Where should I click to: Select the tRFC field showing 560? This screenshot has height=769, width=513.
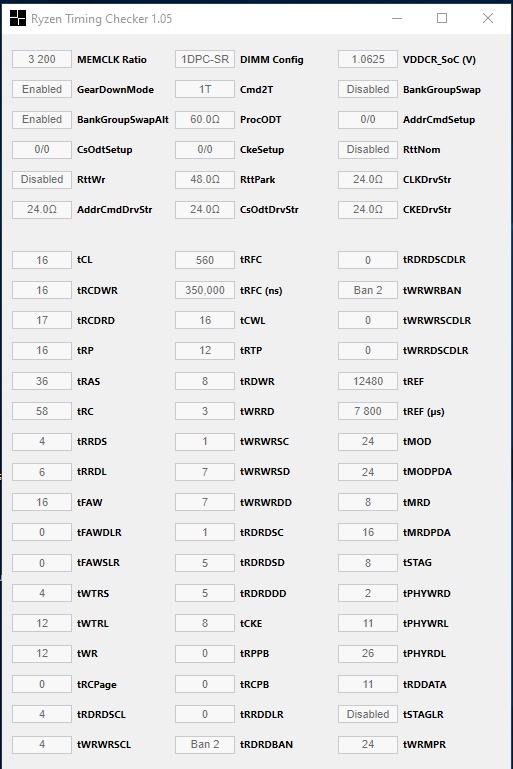point(205,260)
